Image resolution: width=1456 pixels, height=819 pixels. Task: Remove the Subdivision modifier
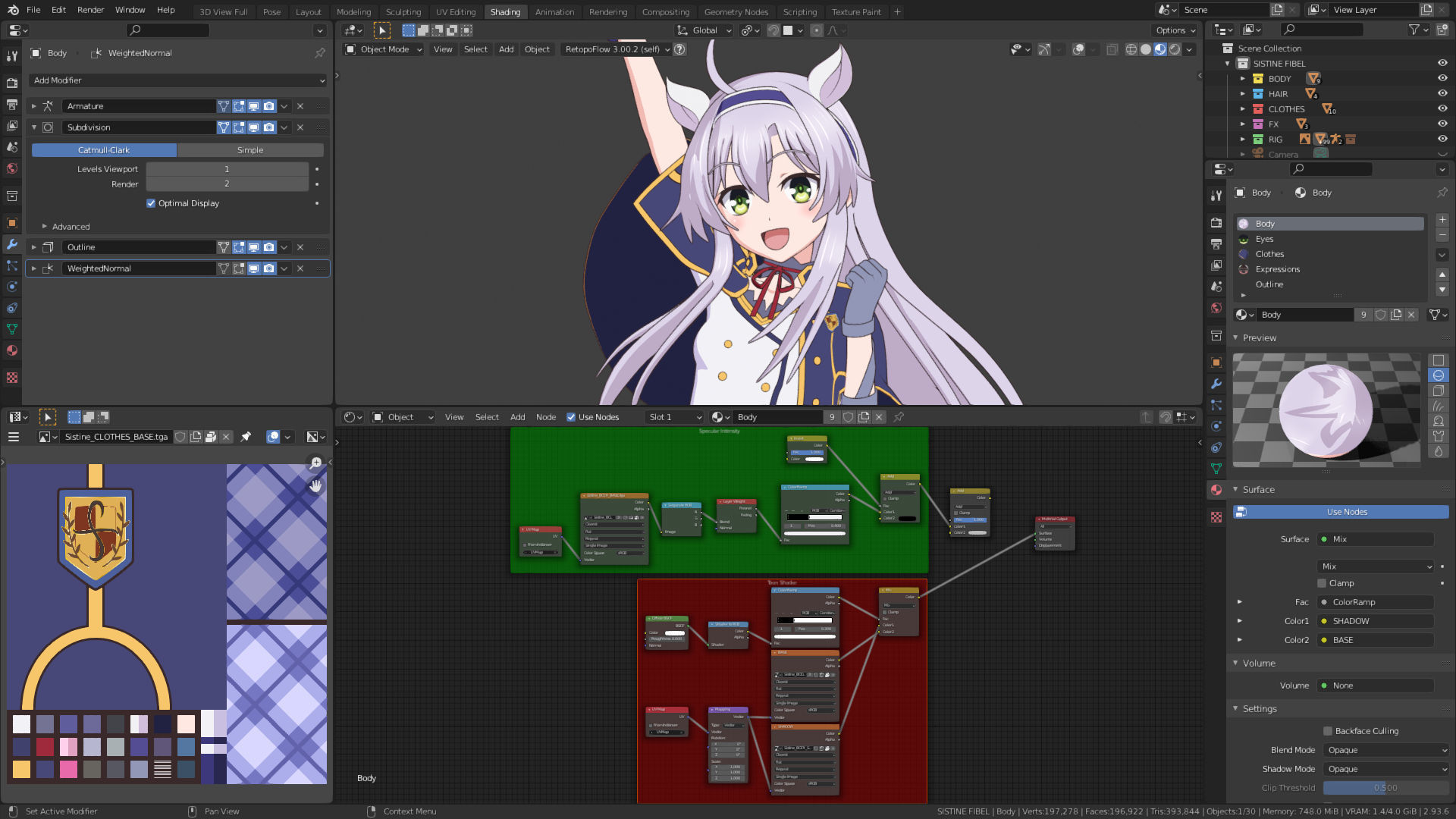coord(300,127)
